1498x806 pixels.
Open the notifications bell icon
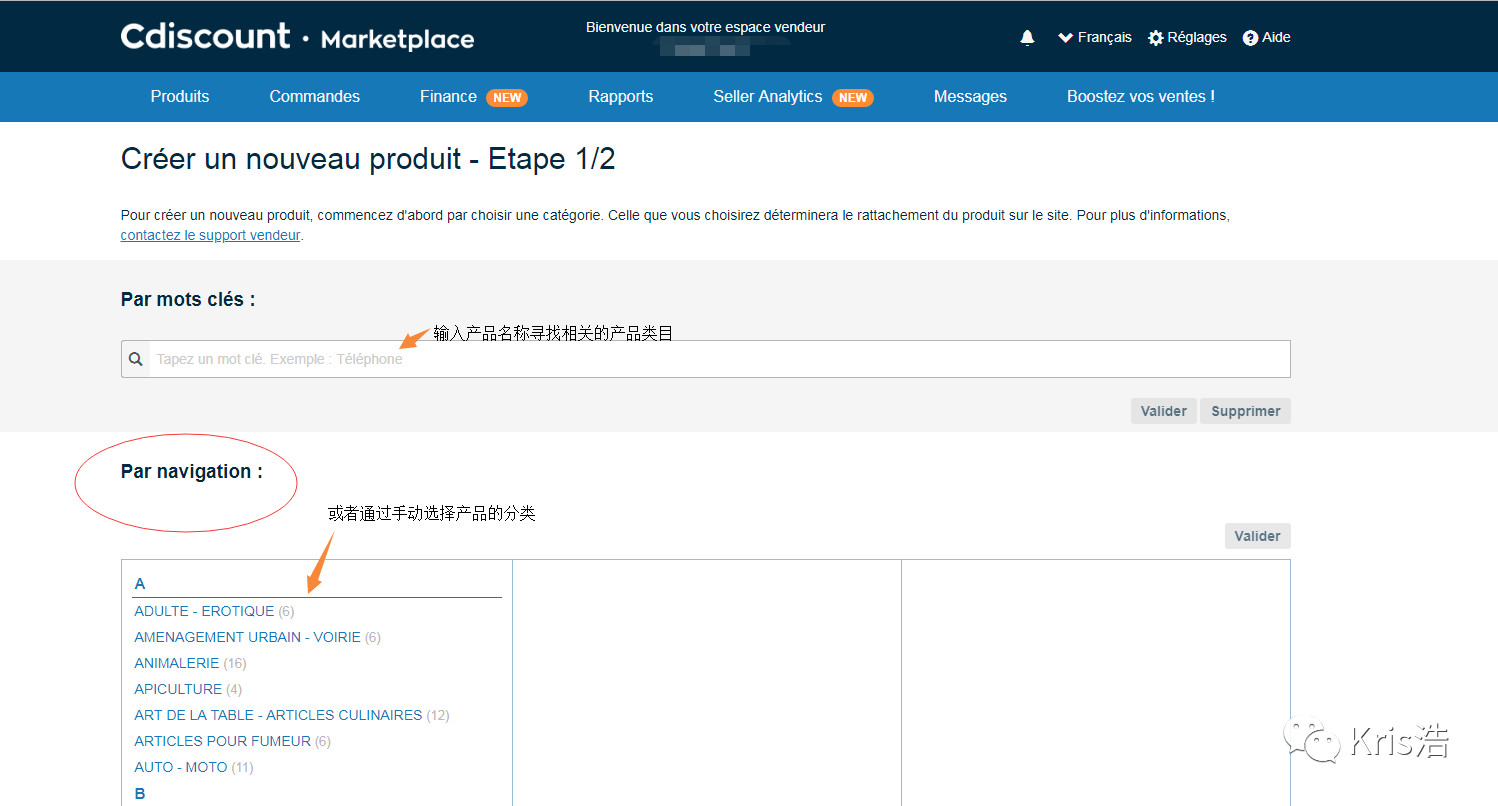(x=1027, y=38)
